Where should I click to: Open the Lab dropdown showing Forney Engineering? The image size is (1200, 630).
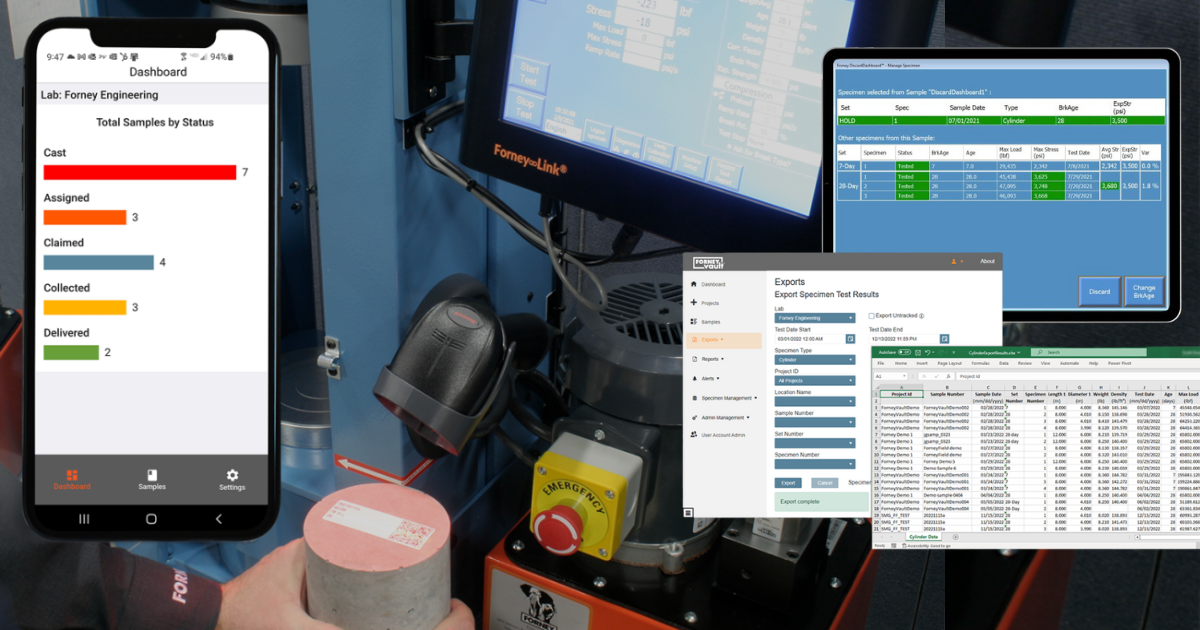point(814,317)
